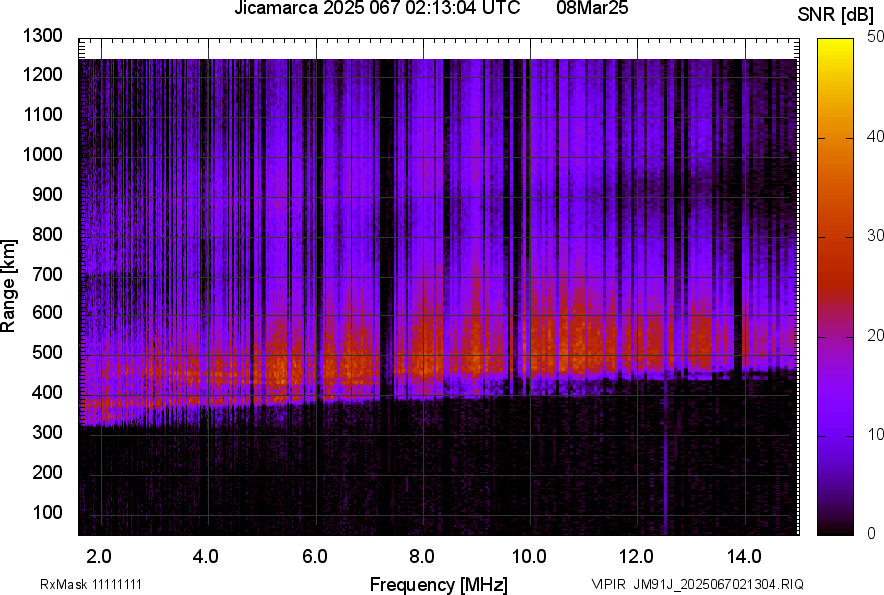Click the date label '08Mar25'
884x595 pixels.
(592, 8)
